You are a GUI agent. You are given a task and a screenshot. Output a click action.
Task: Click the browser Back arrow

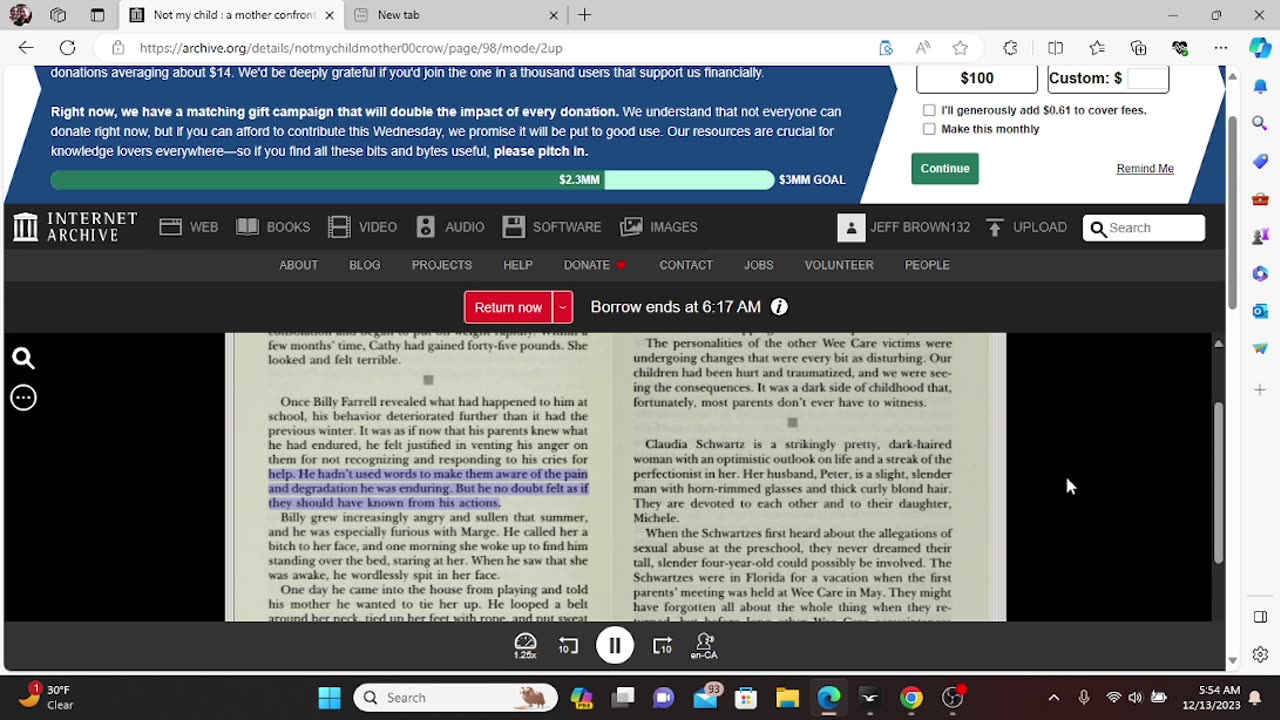(x=26, y=47)
